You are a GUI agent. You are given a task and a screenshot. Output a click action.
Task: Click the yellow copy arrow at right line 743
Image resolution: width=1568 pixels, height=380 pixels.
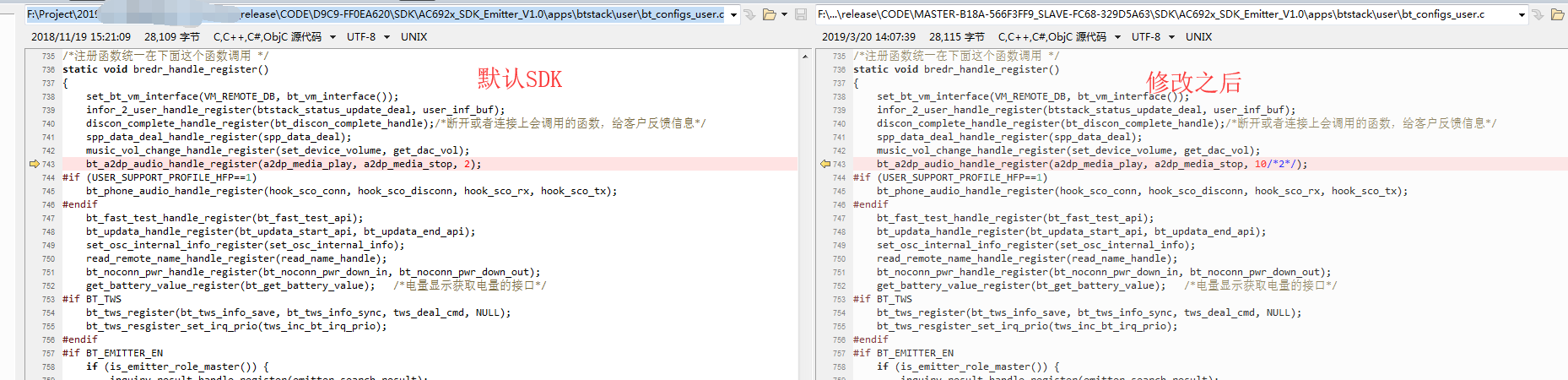825,164
